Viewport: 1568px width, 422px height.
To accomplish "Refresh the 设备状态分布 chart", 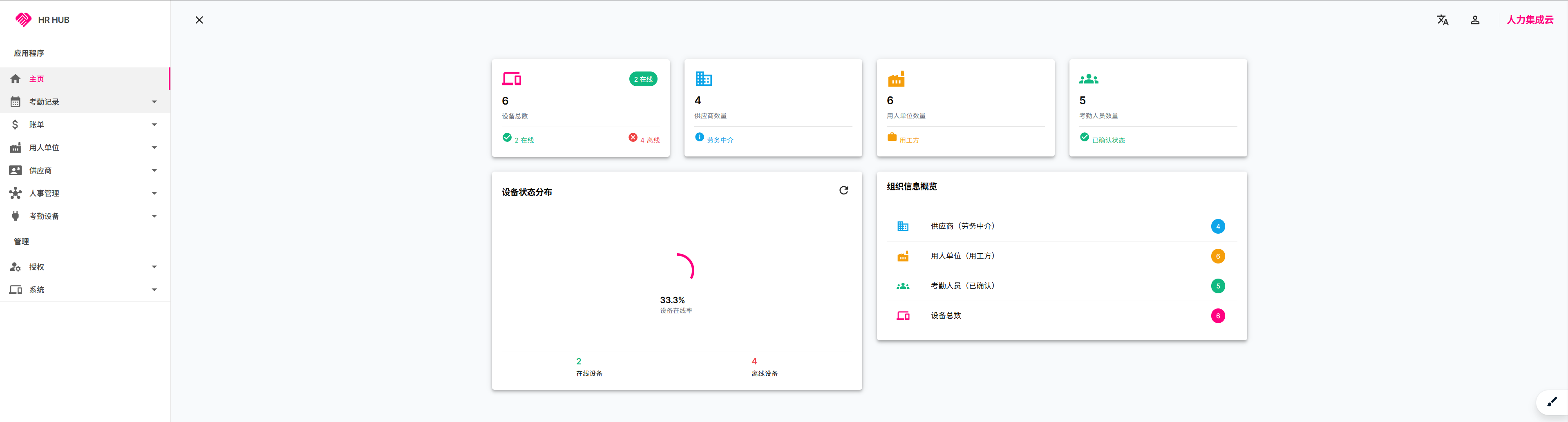I will [843, 190].
